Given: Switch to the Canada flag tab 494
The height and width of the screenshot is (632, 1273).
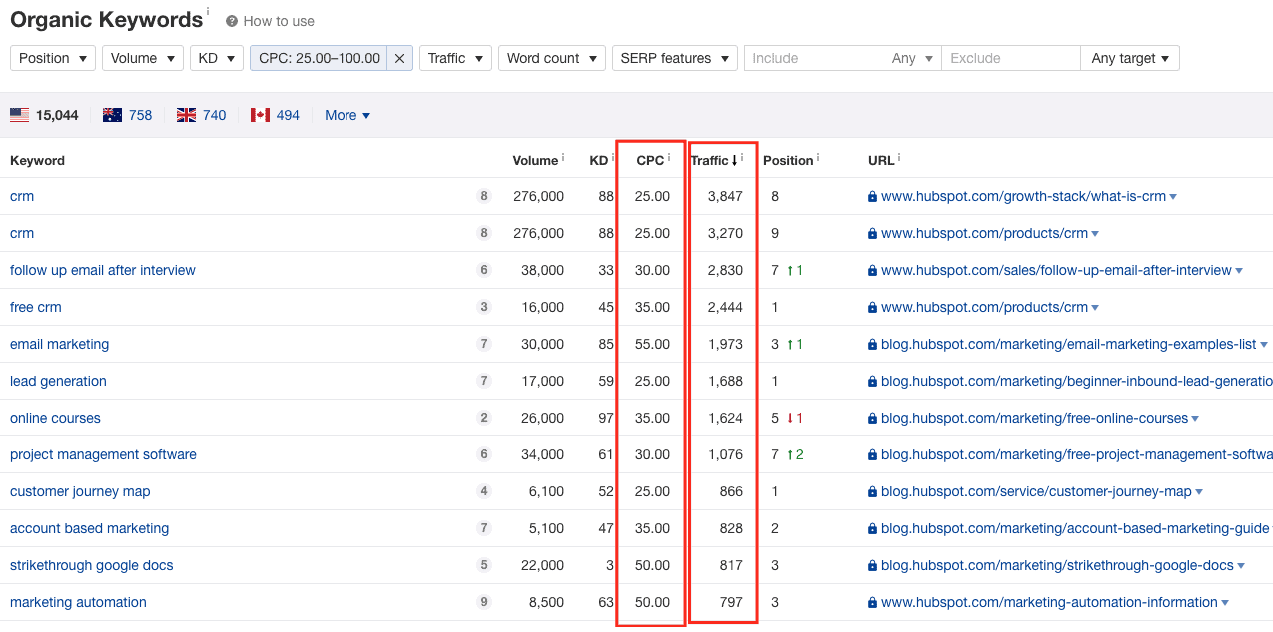Looking at the screenshot, I should pyautogui.click(x=275, y=115).
